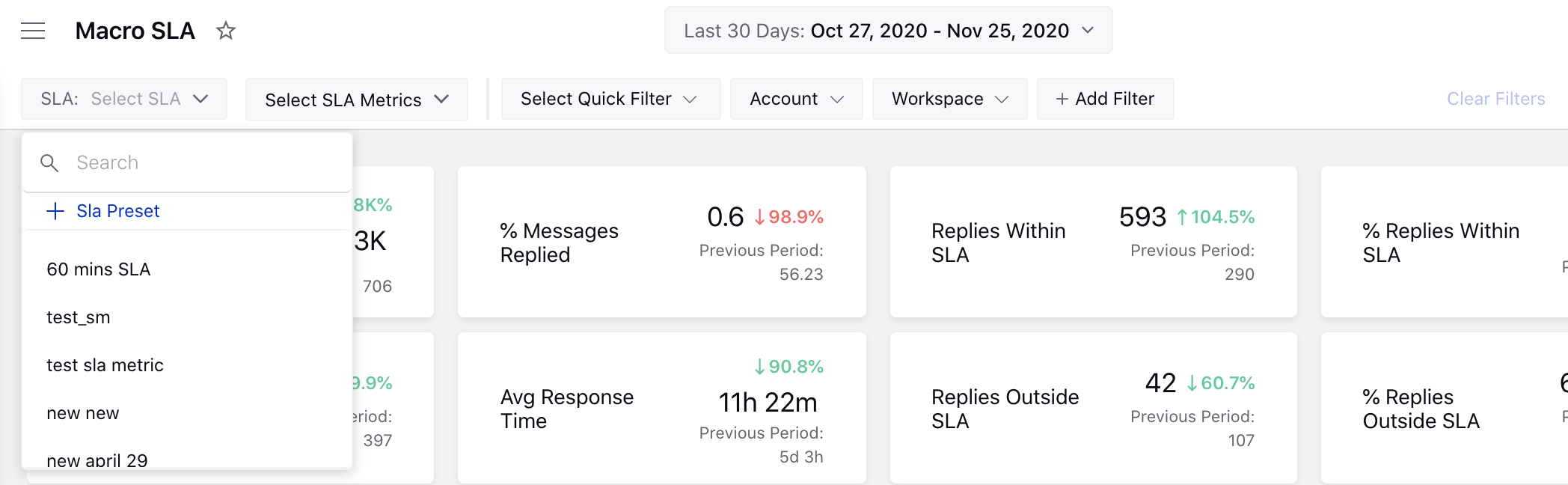
Task: Open the % Replies Within SLA card
Action: pos(1445,242)
